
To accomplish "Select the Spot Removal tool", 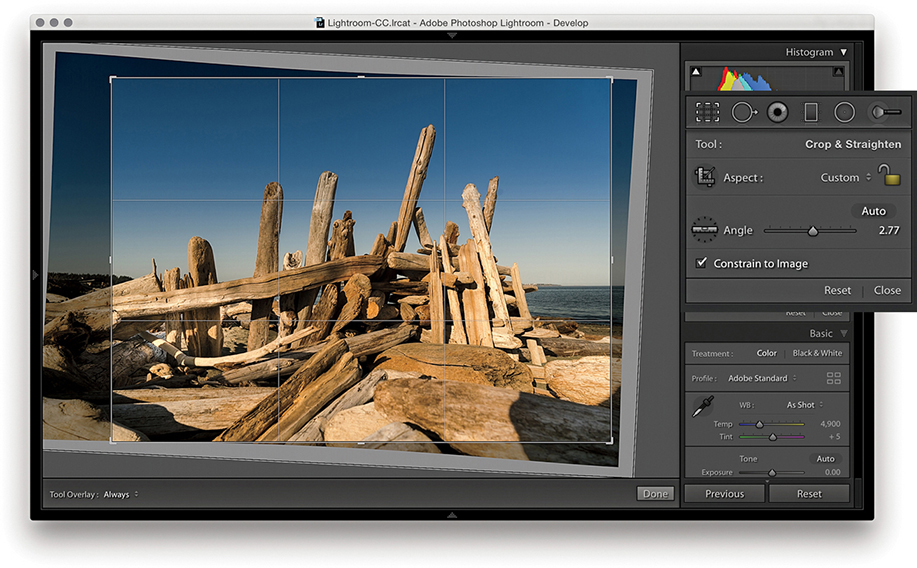I will tap(744, 112).
